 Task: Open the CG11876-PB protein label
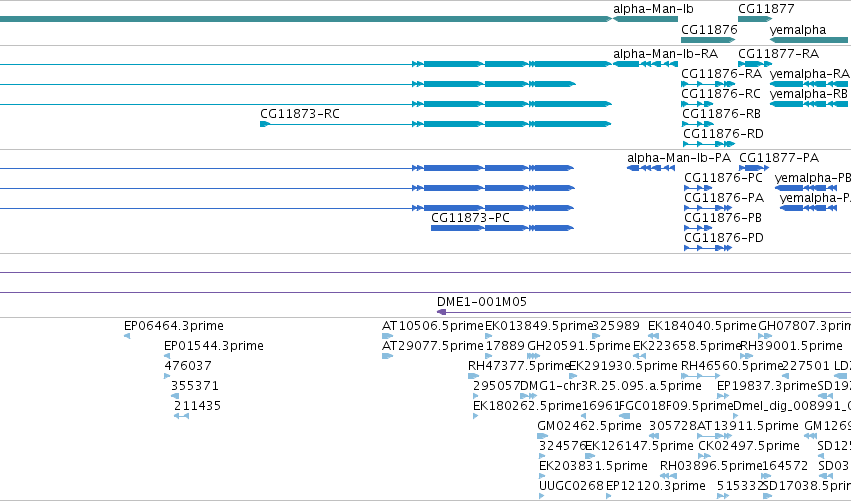(723, 218)
